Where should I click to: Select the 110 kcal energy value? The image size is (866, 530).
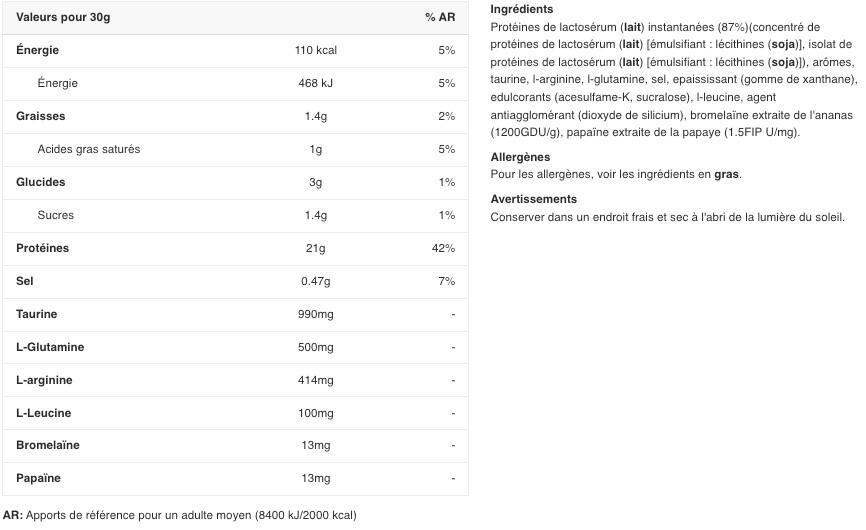pyautogui.click(x=316, y=50)
